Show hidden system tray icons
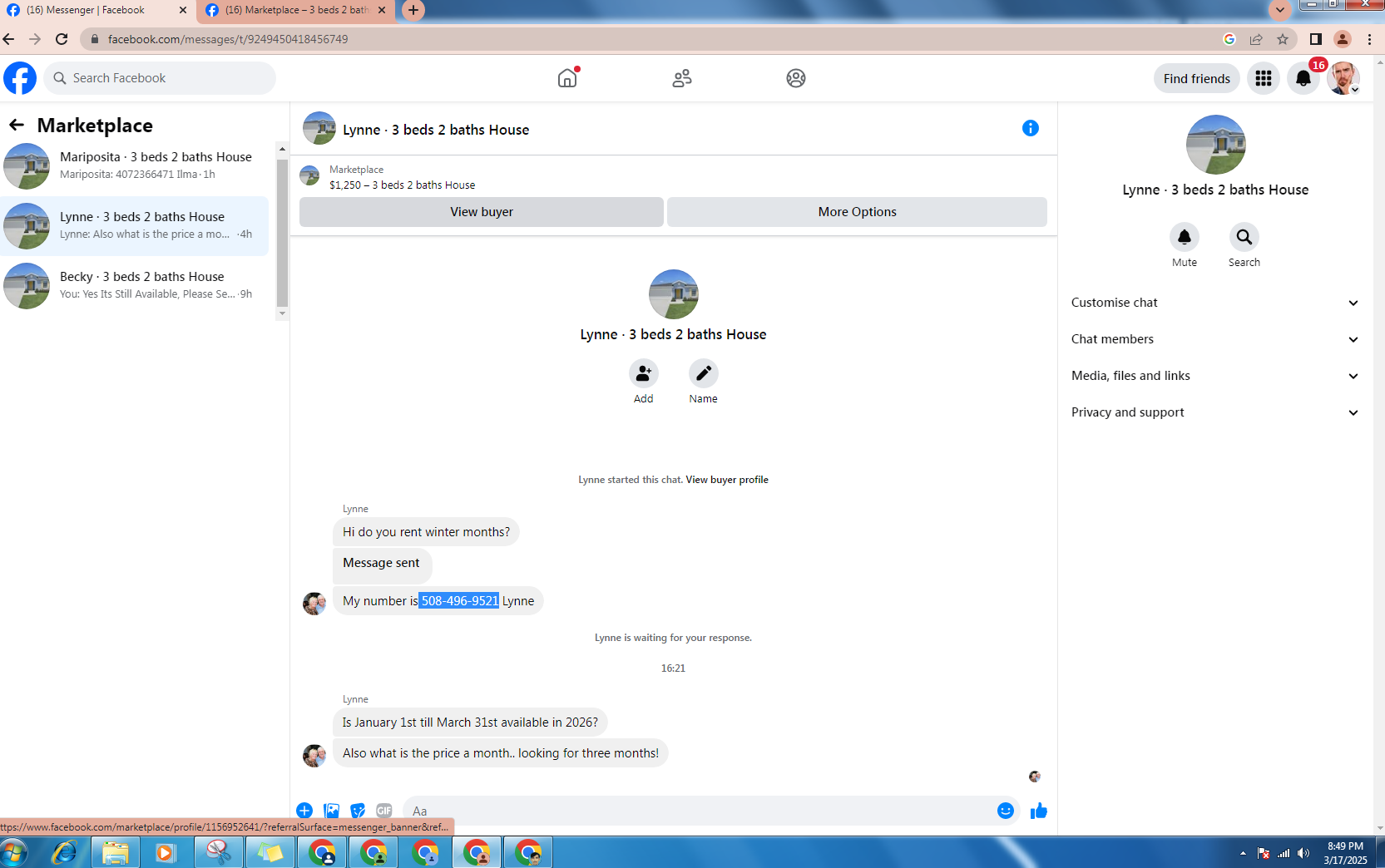The height and width of the screenshot is (868, 1385). pyautogui.click(x=1243, y=853)
